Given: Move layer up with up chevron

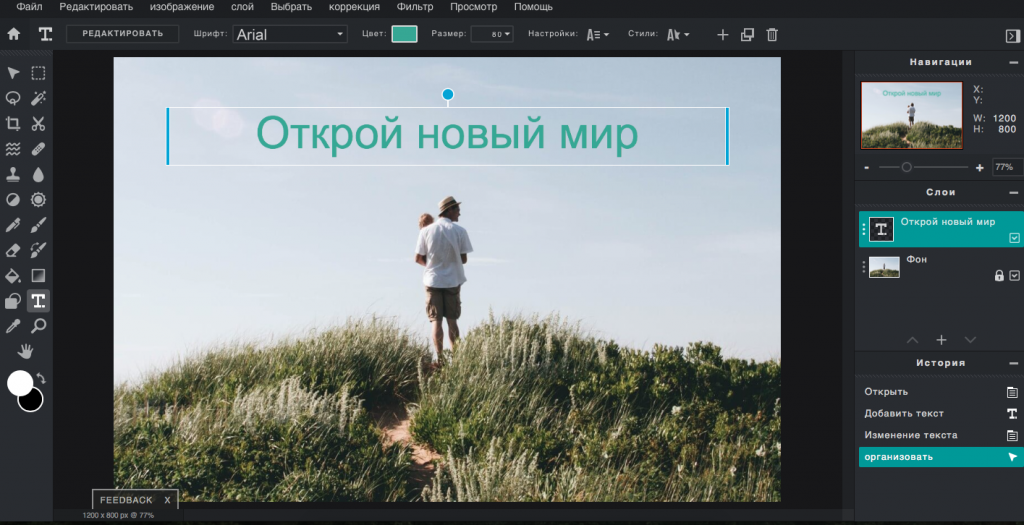Looking at the screenshot, I should click(x=912, y=340).
